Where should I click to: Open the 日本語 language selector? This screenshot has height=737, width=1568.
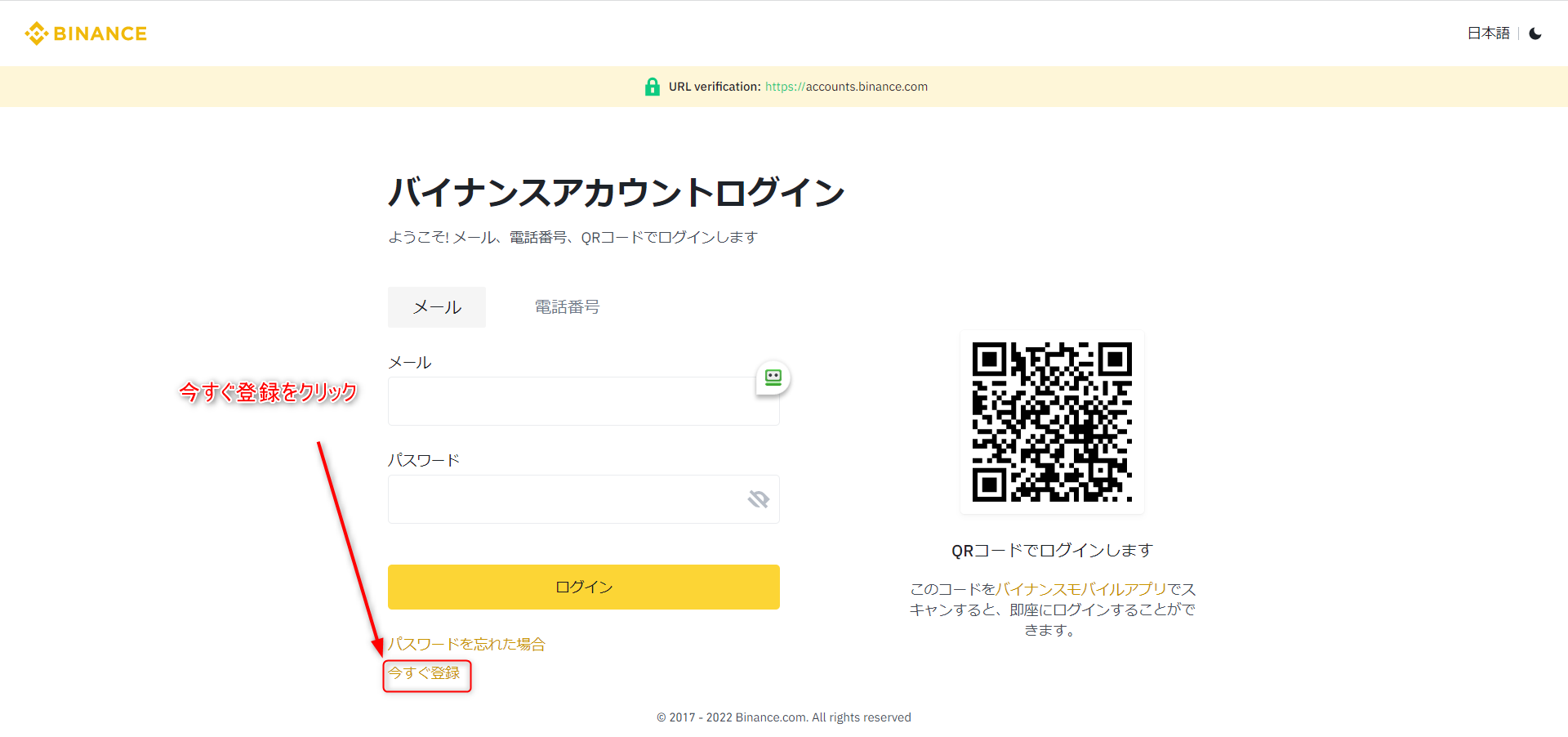point(1488,33)
